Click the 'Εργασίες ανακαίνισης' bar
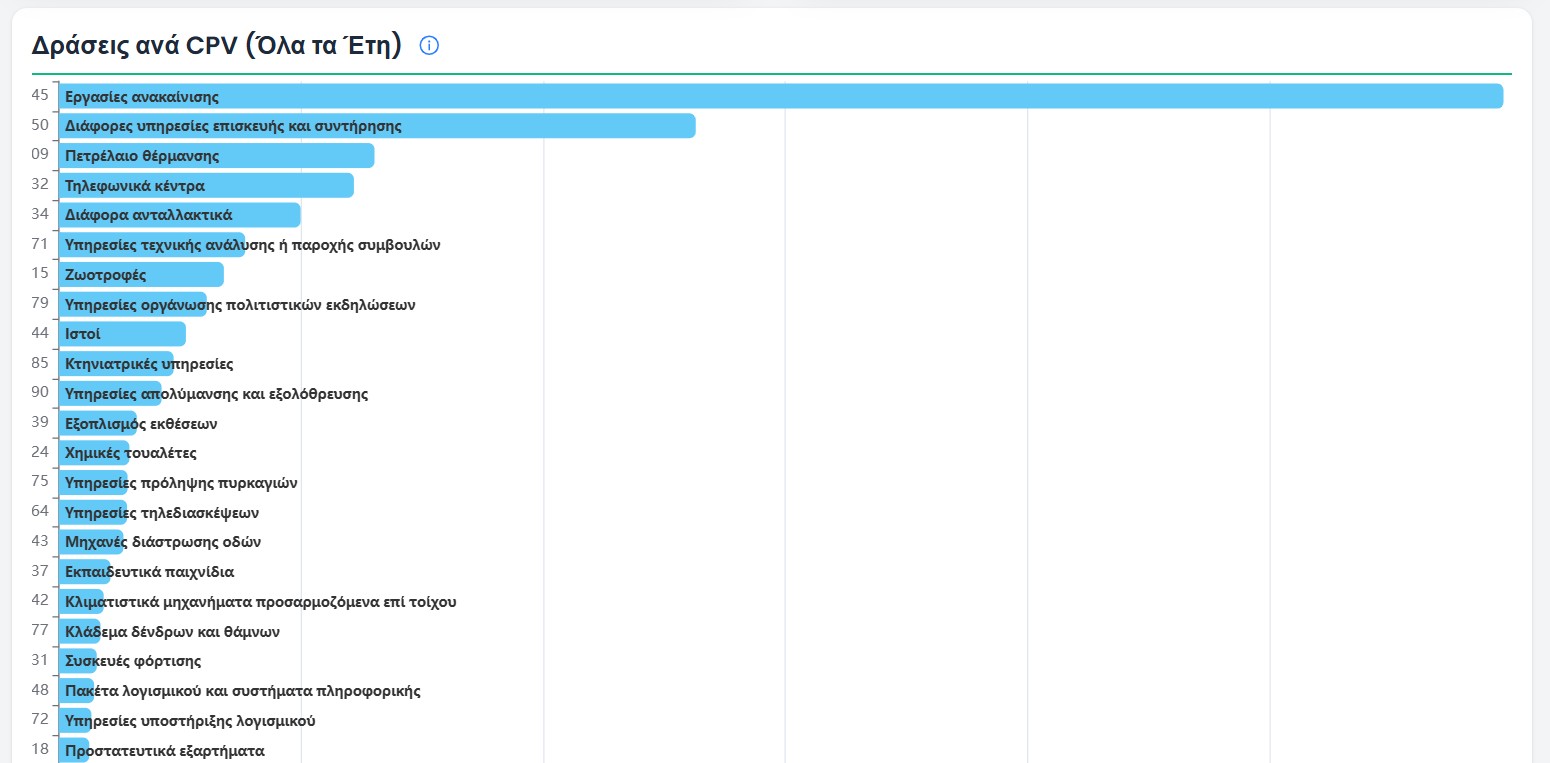1550x763 pixels. (x=780, y=97)
